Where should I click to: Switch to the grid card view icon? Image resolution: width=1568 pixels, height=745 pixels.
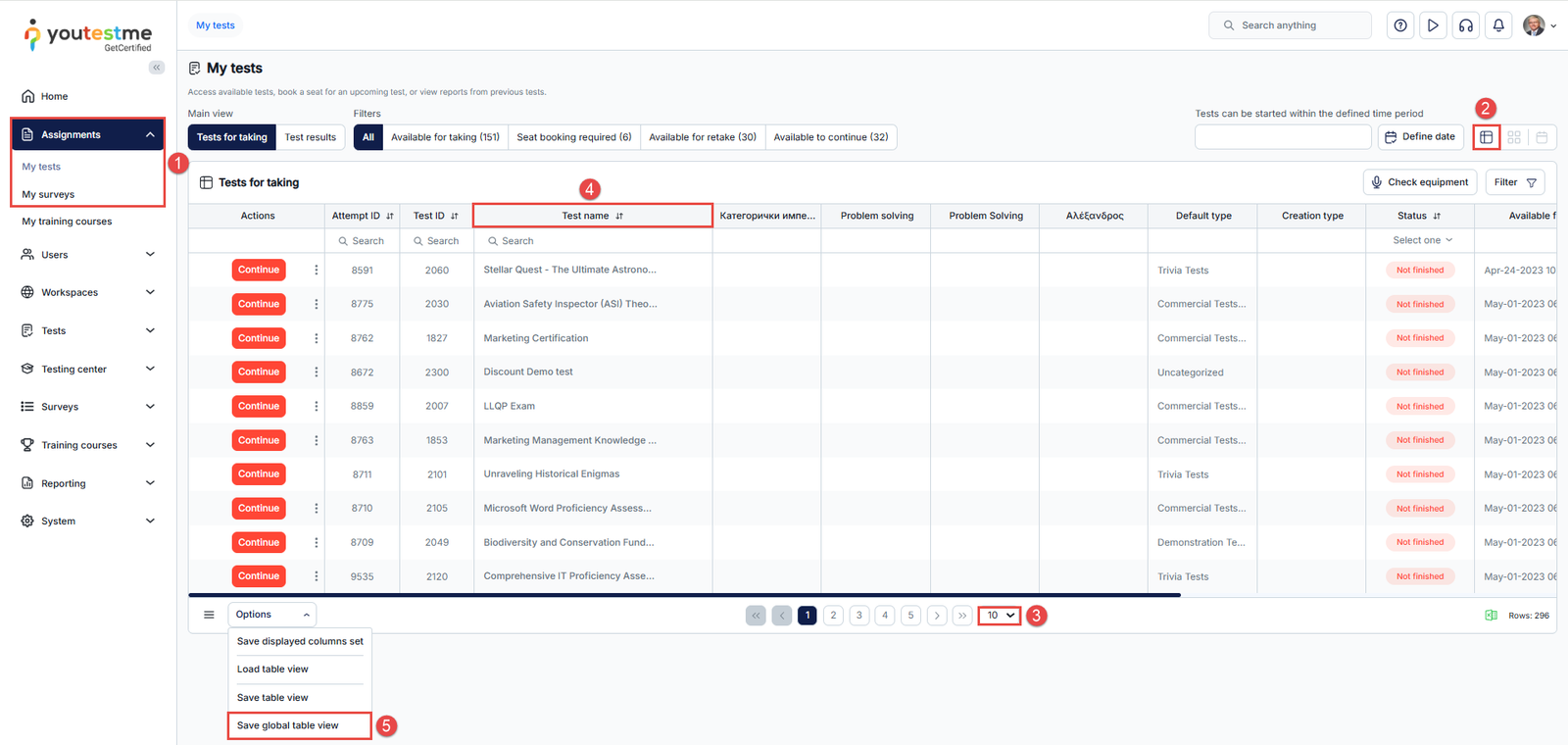1514,137
